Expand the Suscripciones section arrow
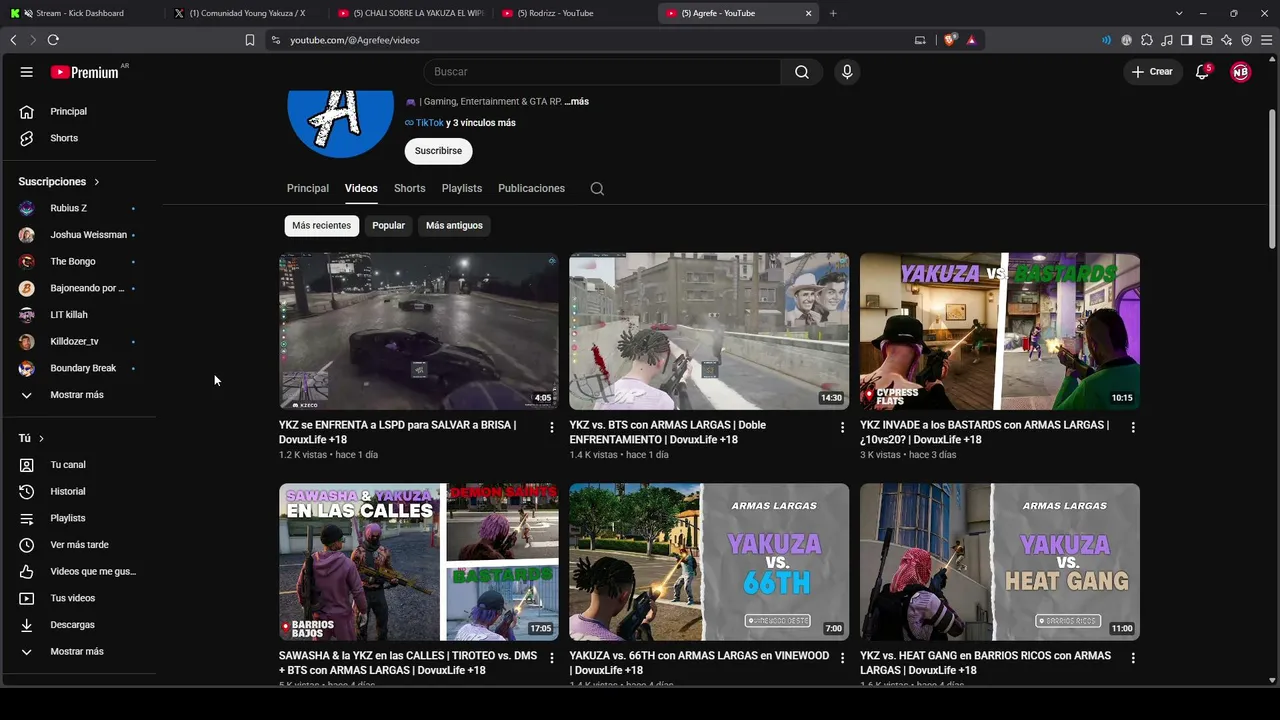 coord(97,182)
